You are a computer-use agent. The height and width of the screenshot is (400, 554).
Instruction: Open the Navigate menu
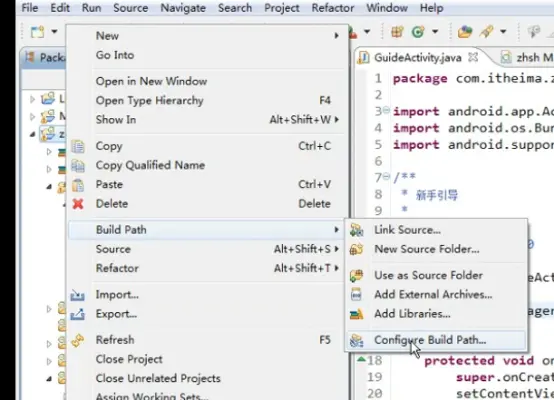coord(183,7)
